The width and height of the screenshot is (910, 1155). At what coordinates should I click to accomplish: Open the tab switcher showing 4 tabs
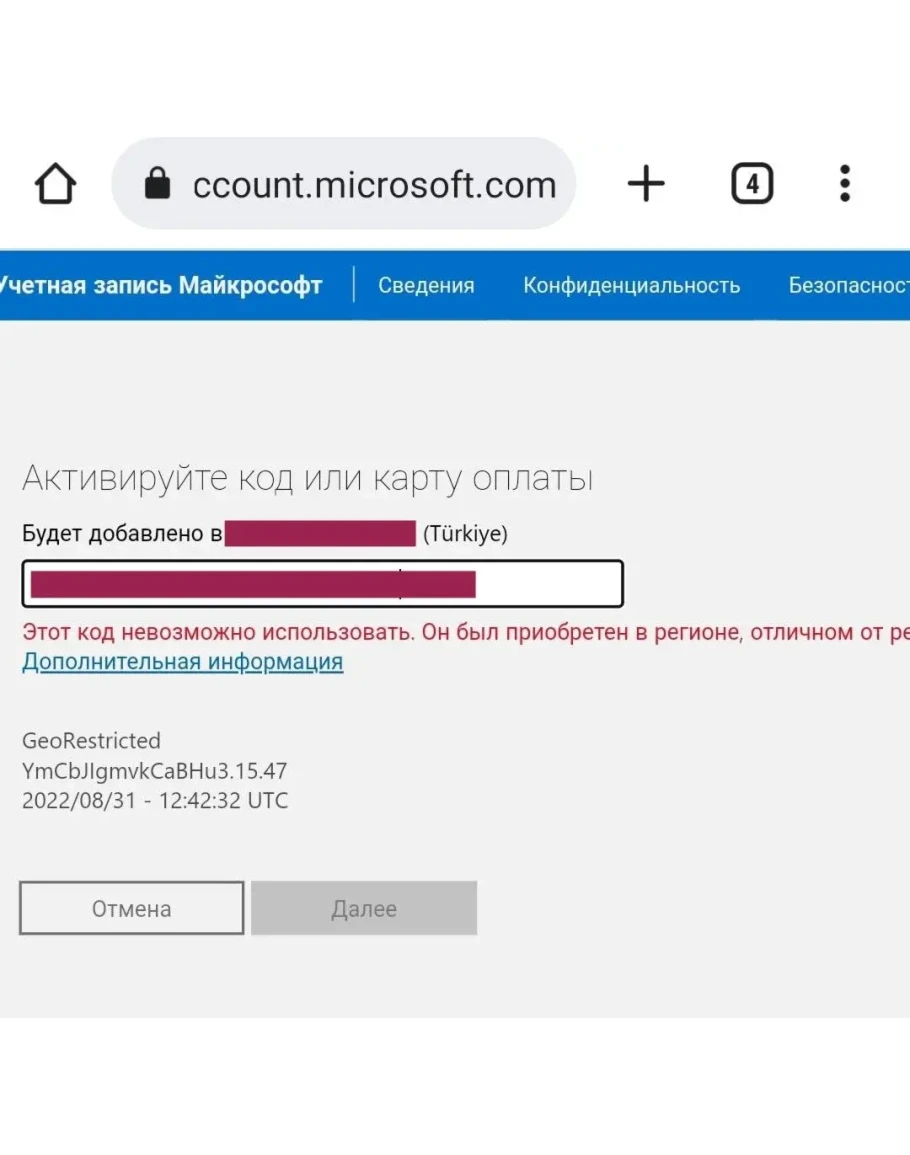pyautogui.click(x=752, y=184)
